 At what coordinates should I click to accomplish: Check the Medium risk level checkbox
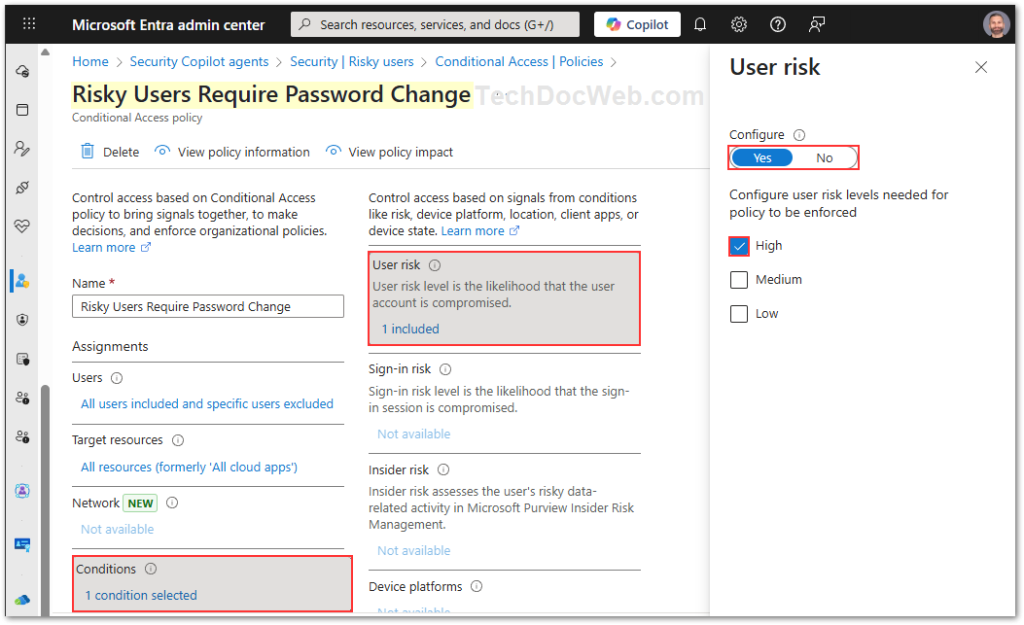[x=739, y=280]
